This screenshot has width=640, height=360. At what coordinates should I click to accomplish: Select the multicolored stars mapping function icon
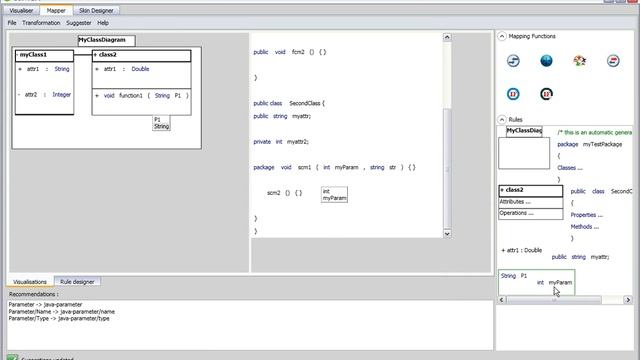[580, 61]
